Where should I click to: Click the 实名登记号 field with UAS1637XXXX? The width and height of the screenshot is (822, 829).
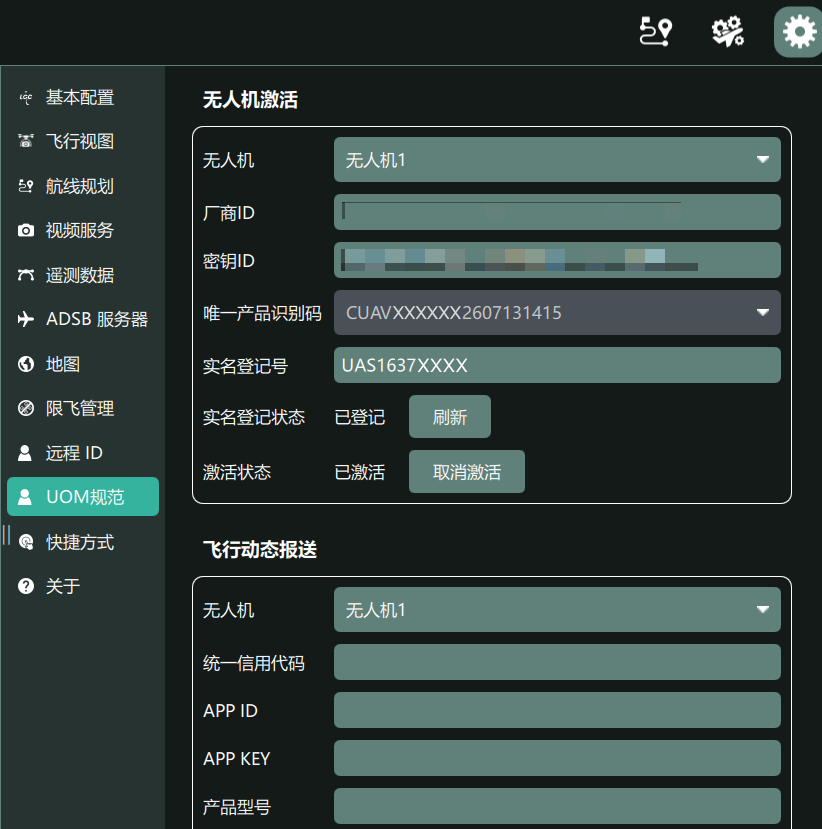click(557, 365)
